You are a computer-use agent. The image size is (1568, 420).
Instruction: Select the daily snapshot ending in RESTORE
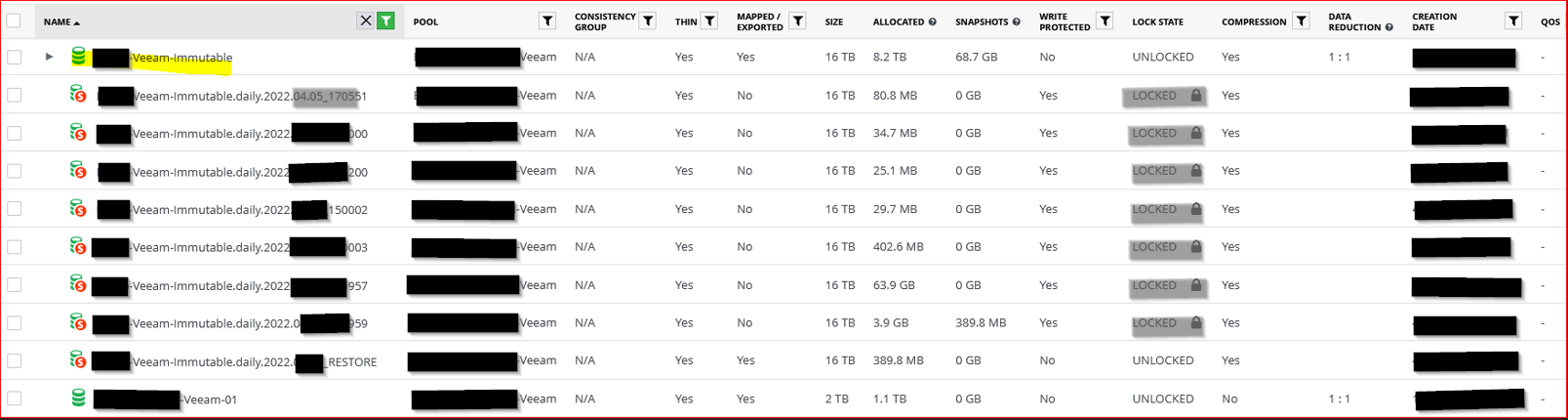tap(234, 361)
